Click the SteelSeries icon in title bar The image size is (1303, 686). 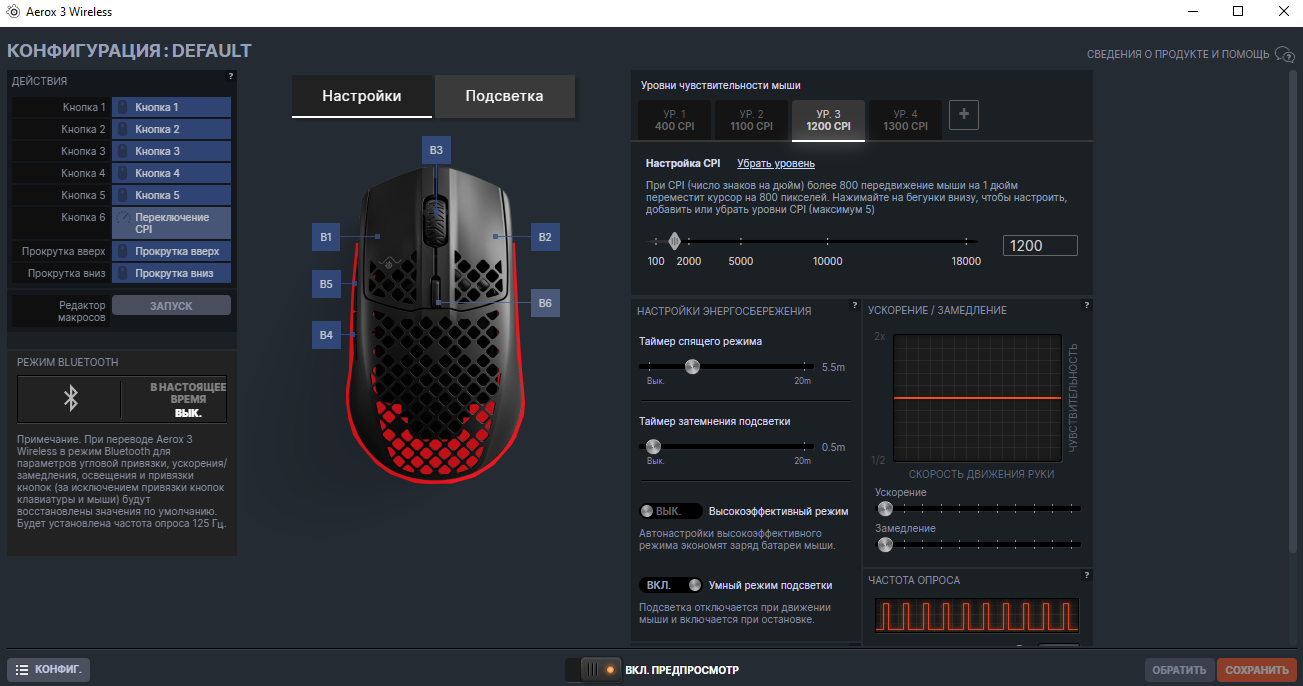[x=11, y=11]
